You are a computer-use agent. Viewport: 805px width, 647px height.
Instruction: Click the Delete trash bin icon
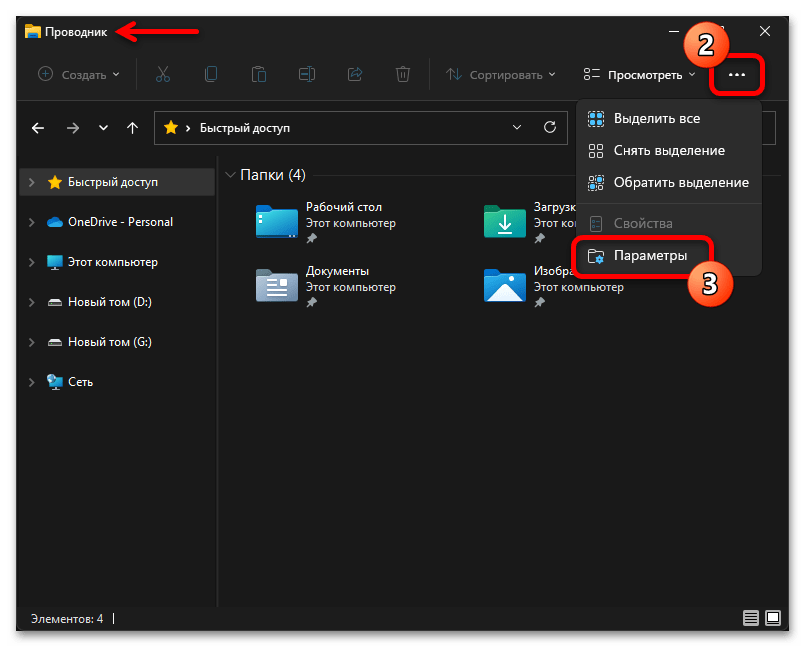[402, 74]
